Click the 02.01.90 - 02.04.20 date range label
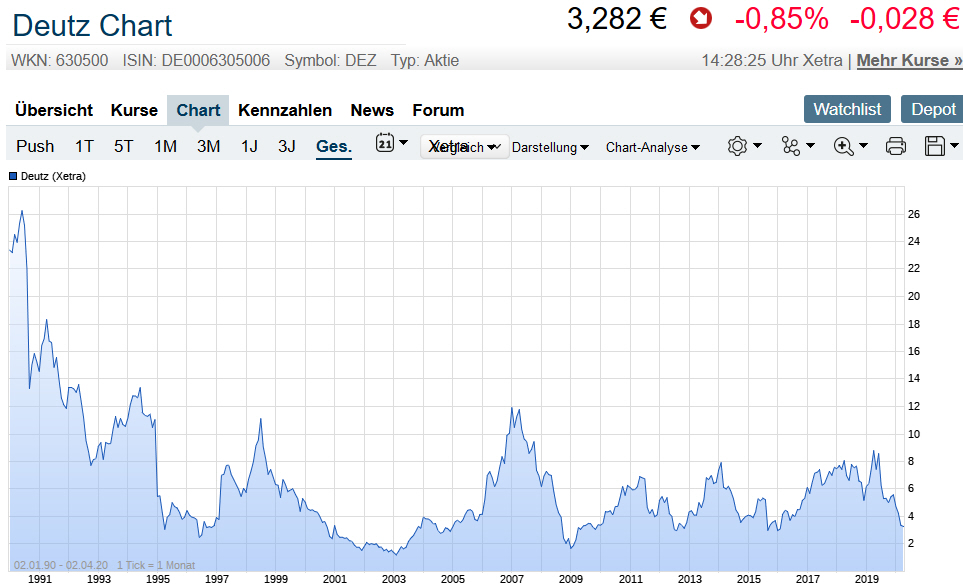 61,565
